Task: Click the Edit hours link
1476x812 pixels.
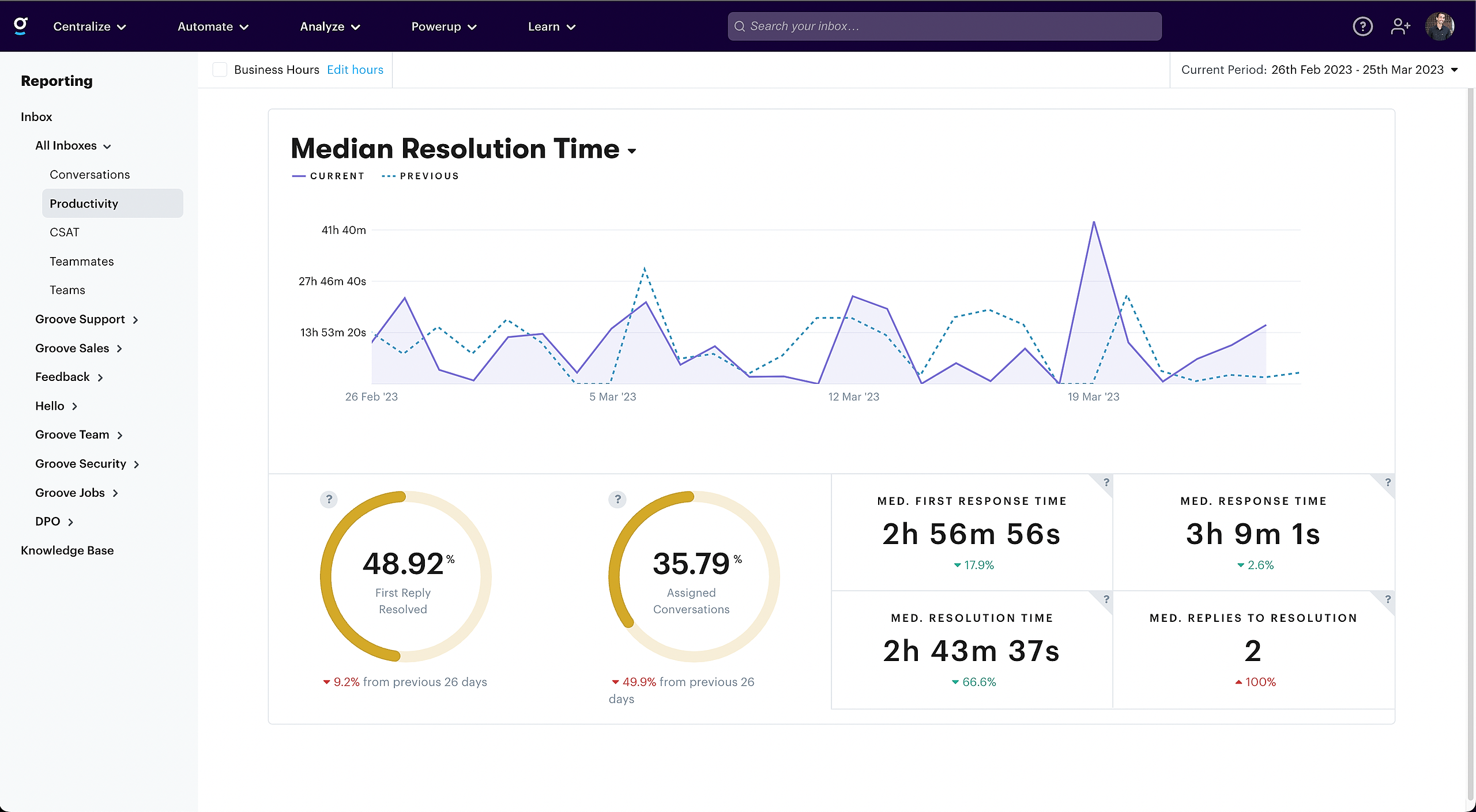Action: [355, 70]
